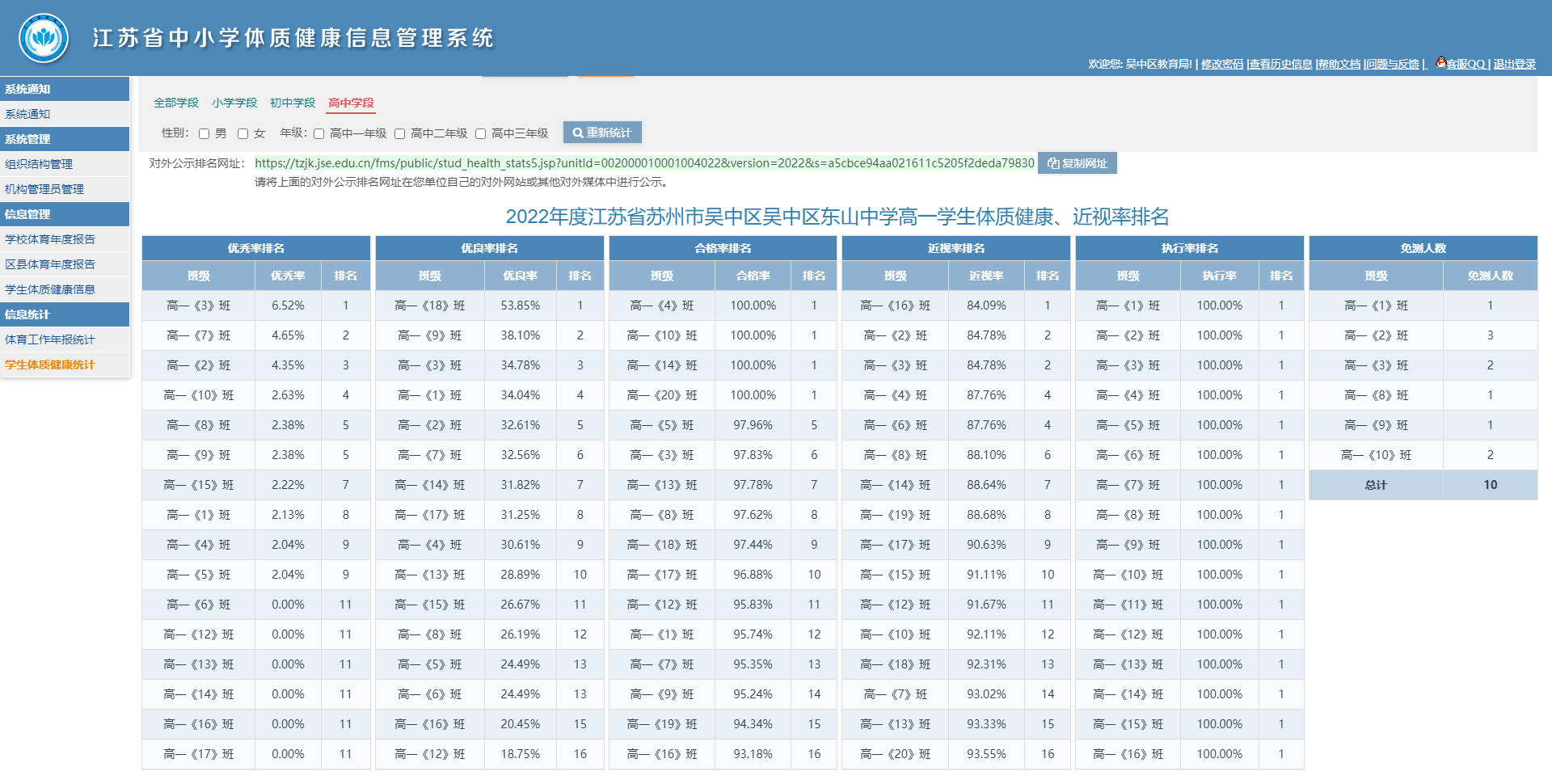Click the 93.18% 合格率 cell
This screenshot has width=1552, height=784.
[x=753, y=754]
